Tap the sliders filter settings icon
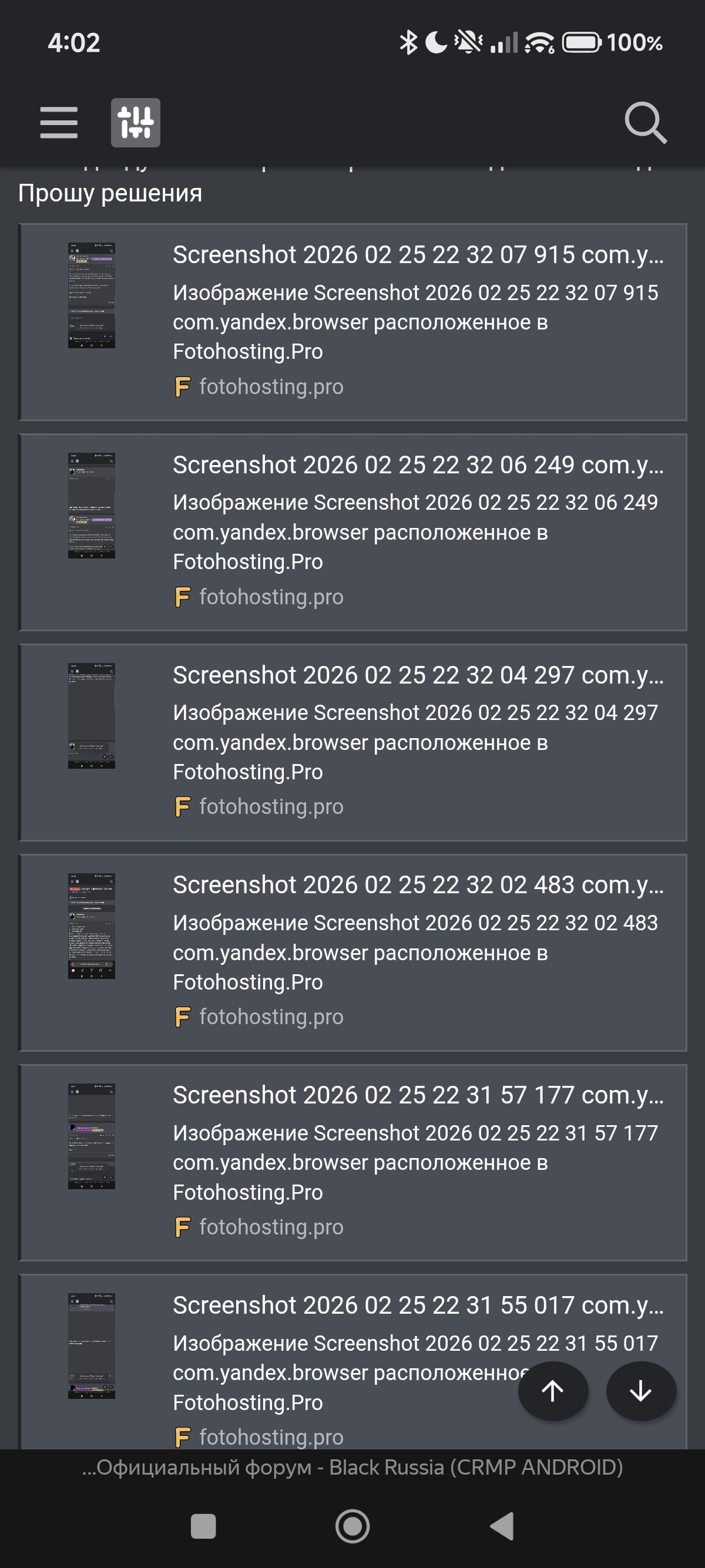 (x=135, y=123)
